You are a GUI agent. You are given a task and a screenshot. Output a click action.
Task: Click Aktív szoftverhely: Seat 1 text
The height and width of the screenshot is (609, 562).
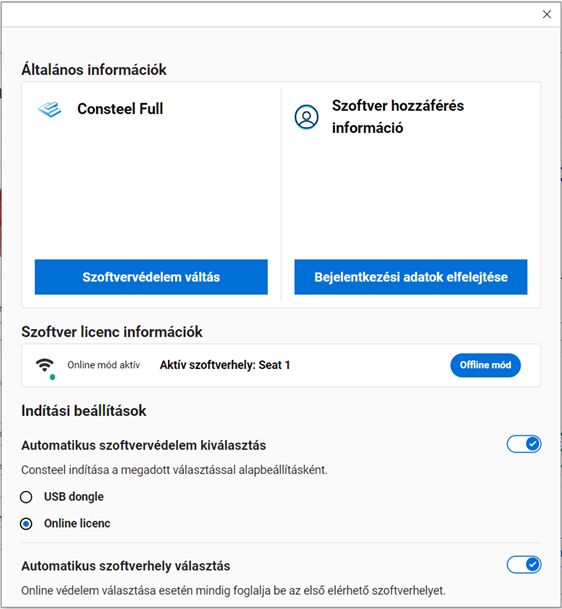(225, 365)
